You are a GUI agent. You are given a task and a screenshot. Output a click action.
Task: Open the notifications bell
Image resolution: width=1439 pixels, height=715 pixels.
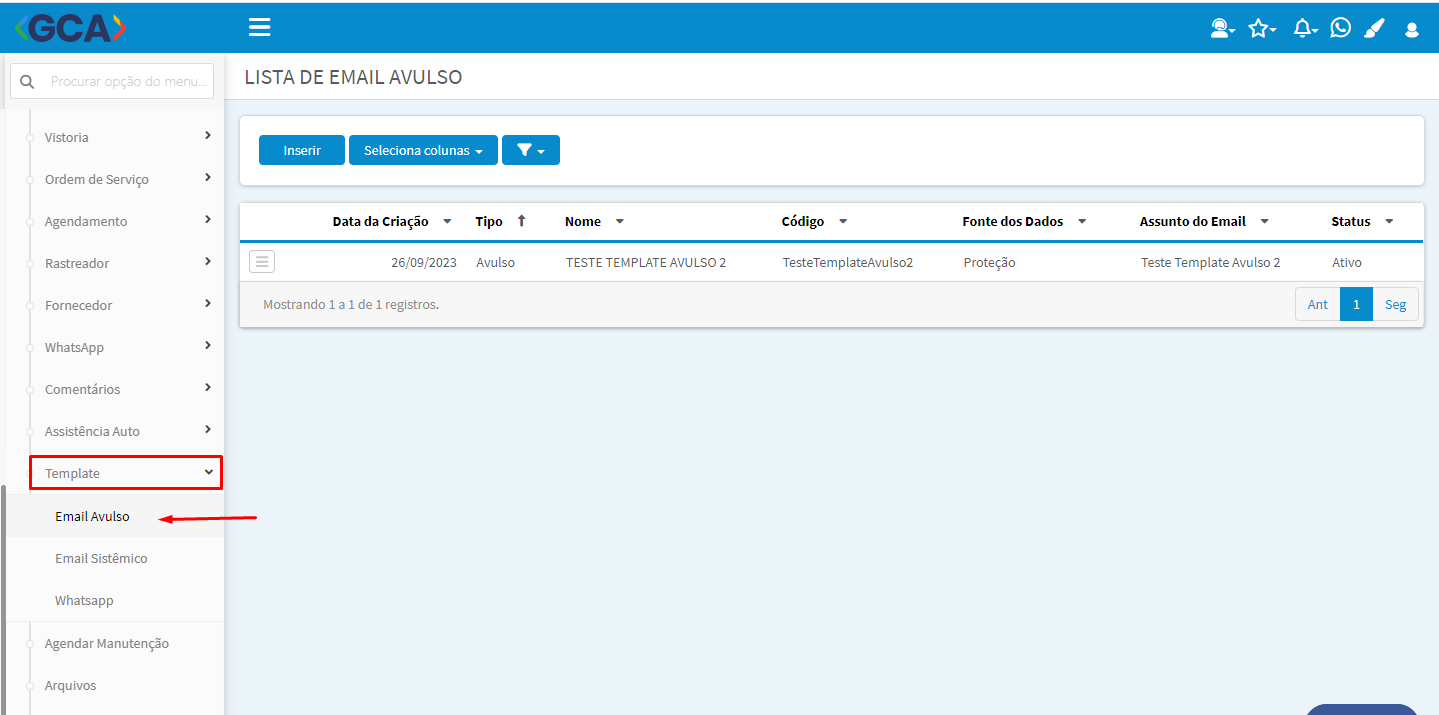tap(1305, 29)
